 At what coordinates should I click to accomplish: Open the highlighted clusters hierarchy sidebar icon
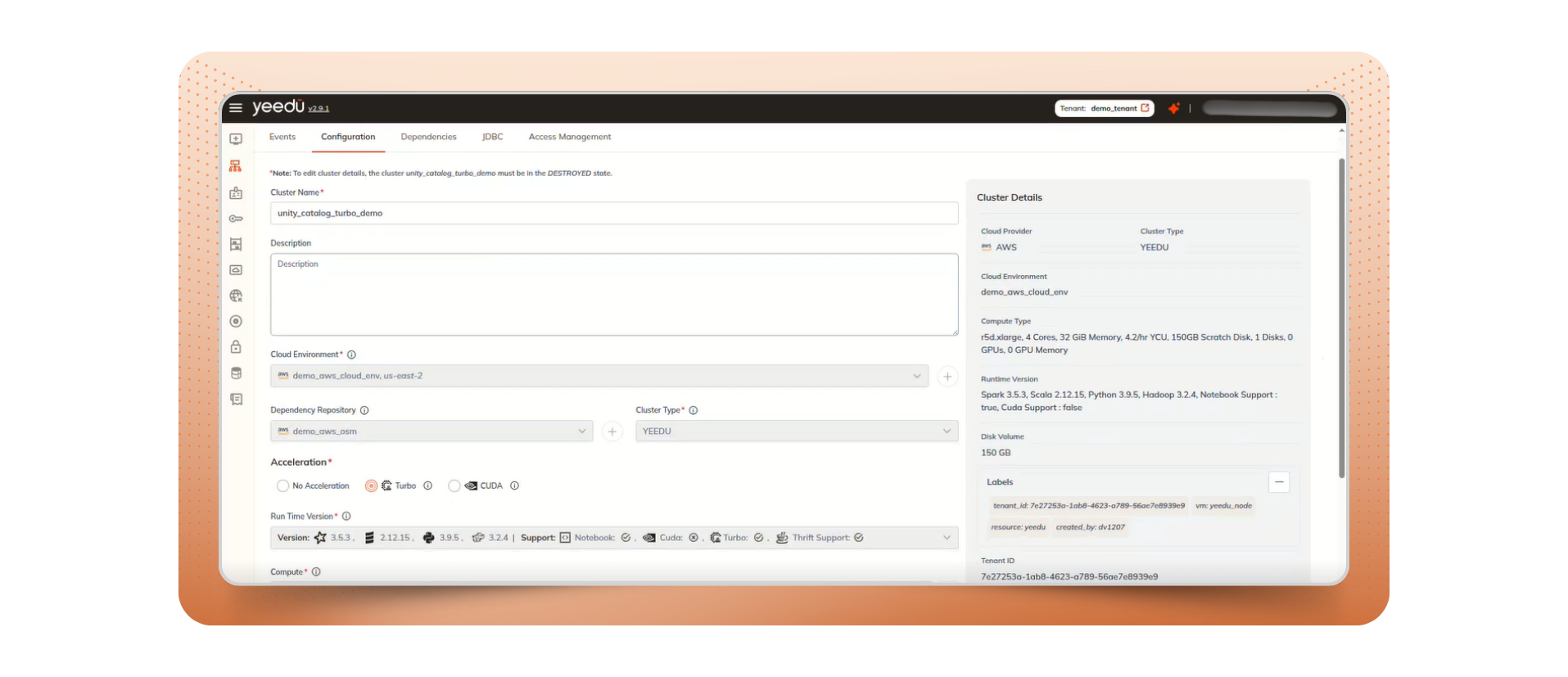236,166
